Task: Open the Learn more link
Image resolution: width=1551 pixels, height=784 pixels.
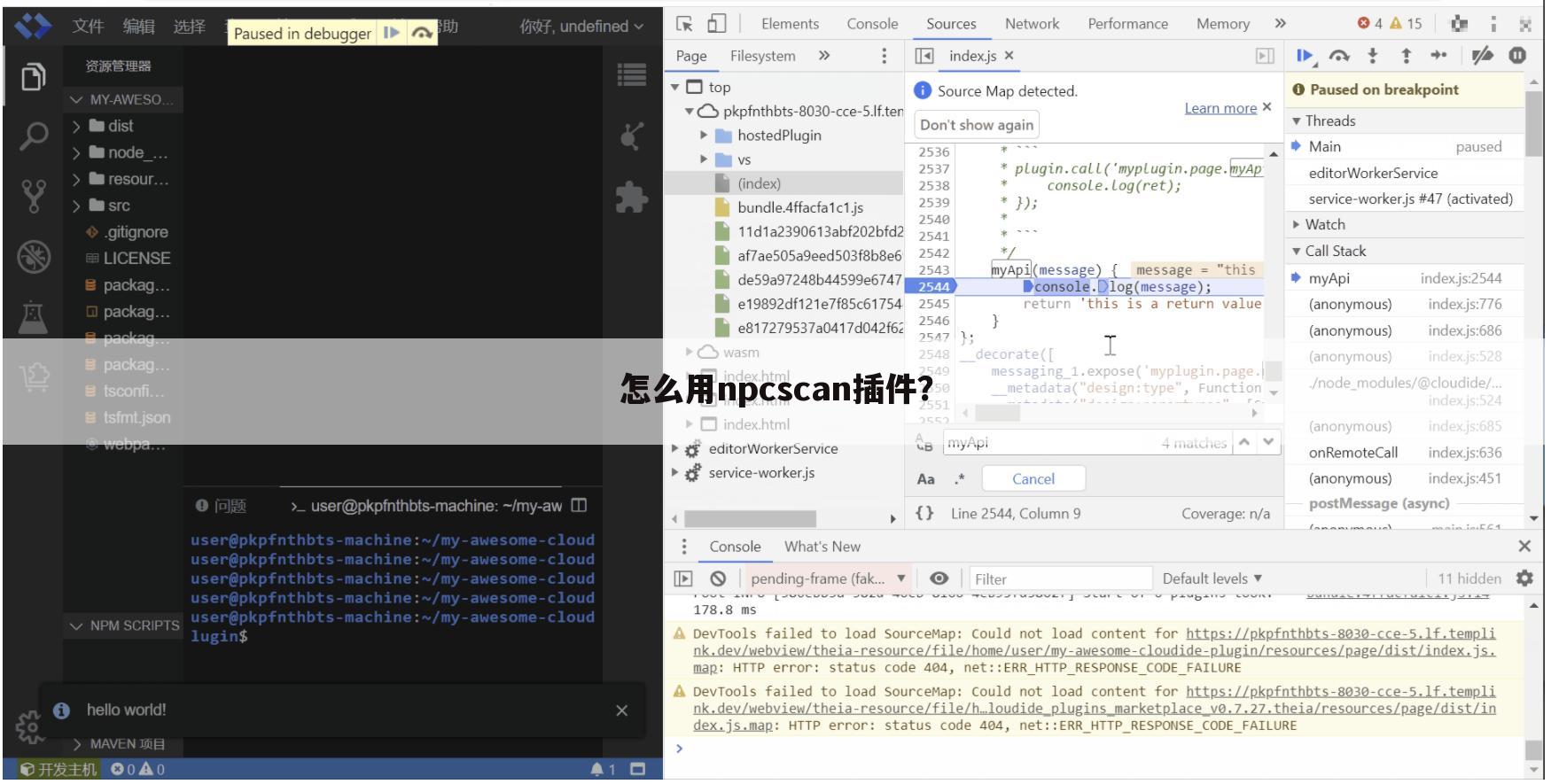Action: tap(1220, 108)
